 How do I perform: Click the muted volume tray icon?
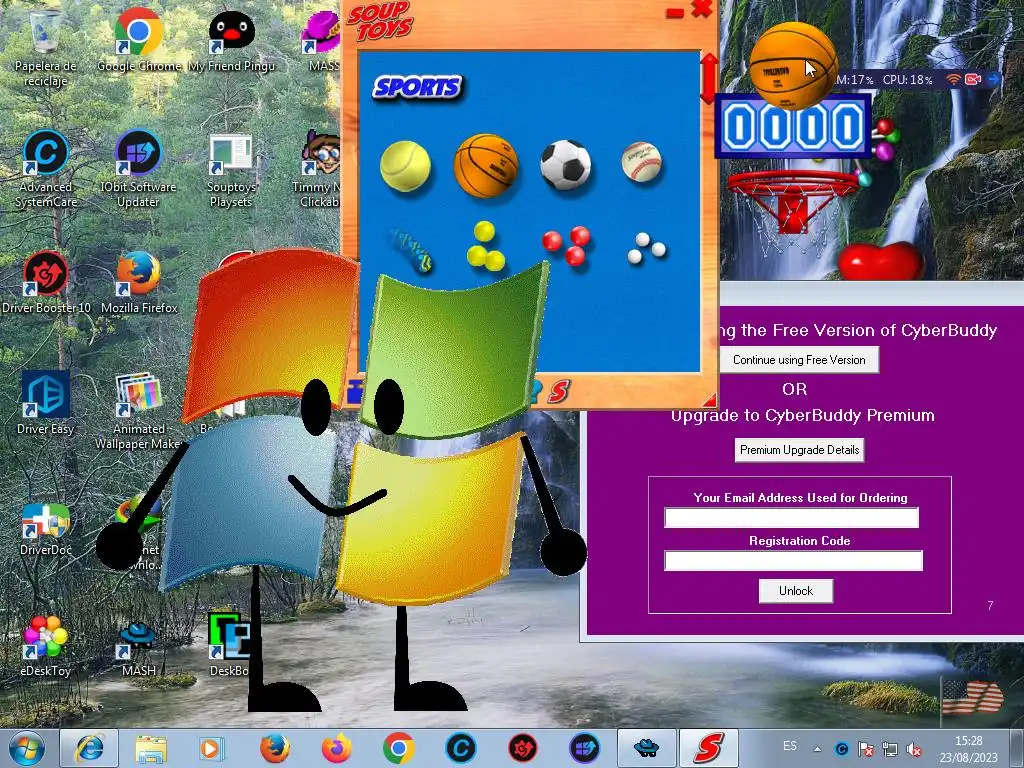click(x=915, y=750)
